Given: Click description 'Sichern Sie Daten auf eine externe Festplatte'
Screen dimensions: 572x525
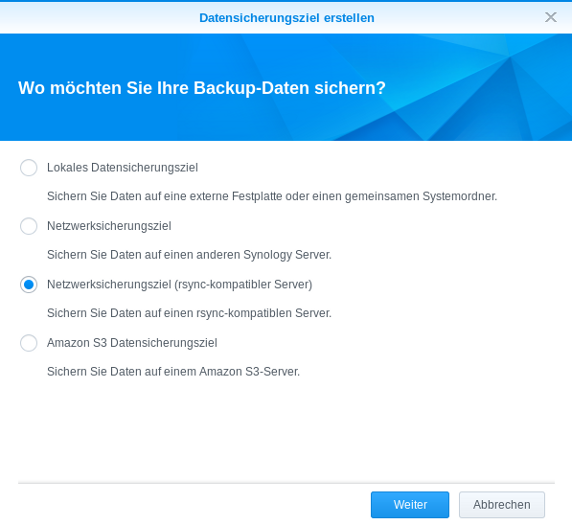Looking at the screenshot, I should (x=165, y=196).
